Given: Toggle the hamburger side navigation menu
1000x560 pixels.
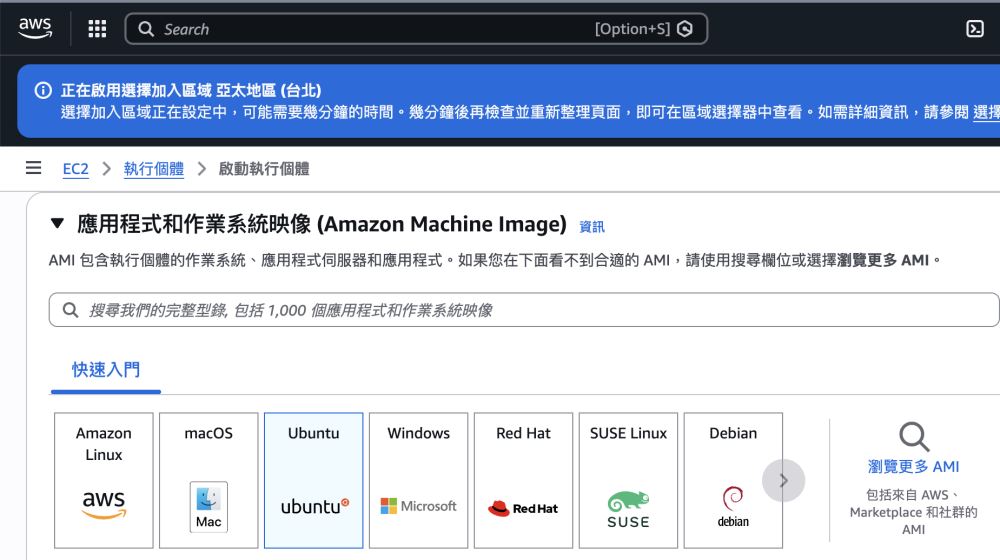Looking at the screenshot, I should [33, 168].
